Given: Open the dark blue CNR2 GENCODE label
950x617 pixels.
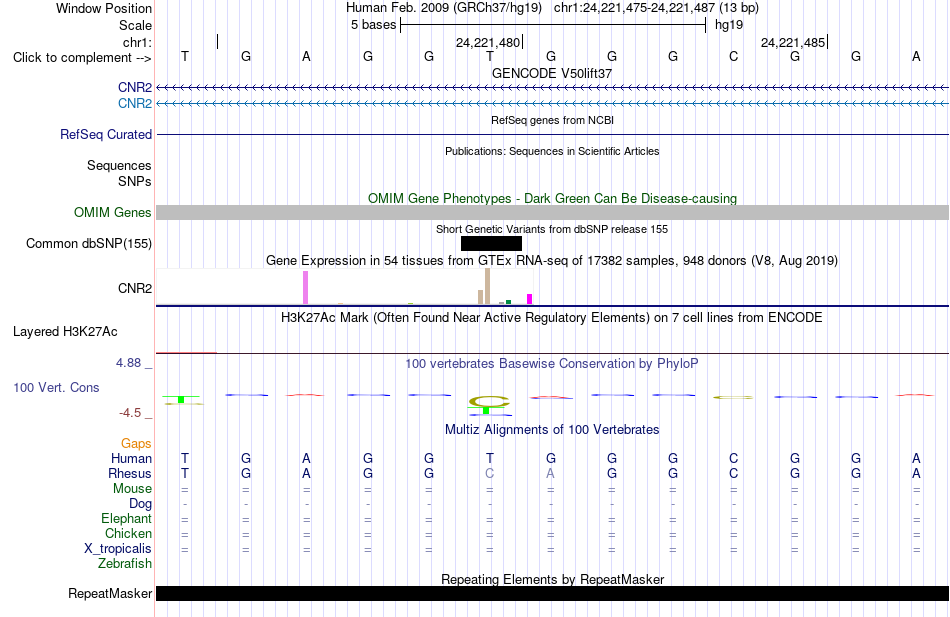Looking at the screenshot, I should point(135,87).
